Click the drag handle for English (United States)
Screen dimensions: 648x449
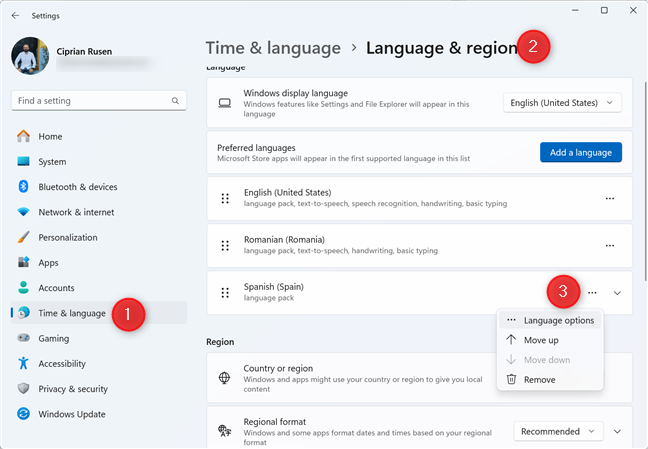coord(225,198)
